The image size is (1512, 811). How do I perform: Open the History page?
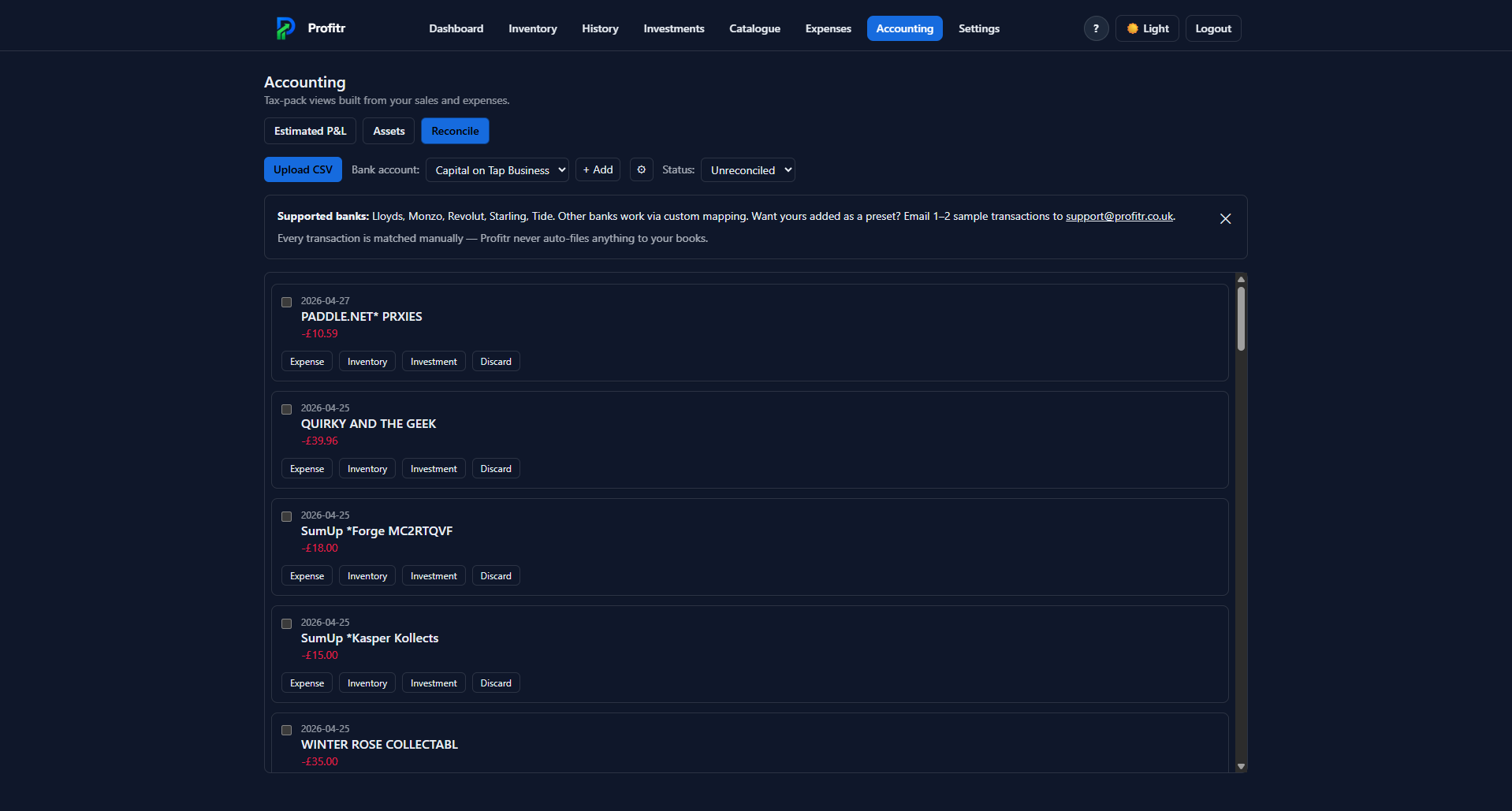(600, 28)
